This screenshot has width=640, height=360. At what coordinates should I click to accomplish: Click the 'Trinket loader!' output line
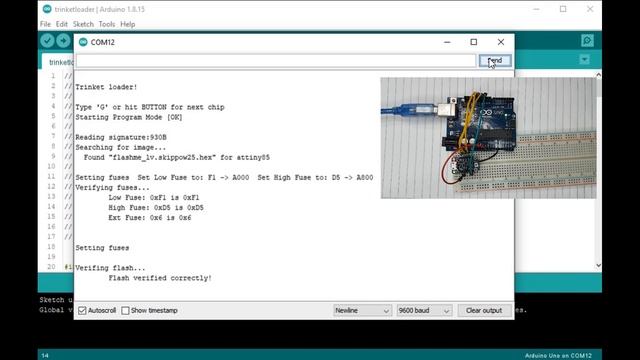click(x=106, y=87)
